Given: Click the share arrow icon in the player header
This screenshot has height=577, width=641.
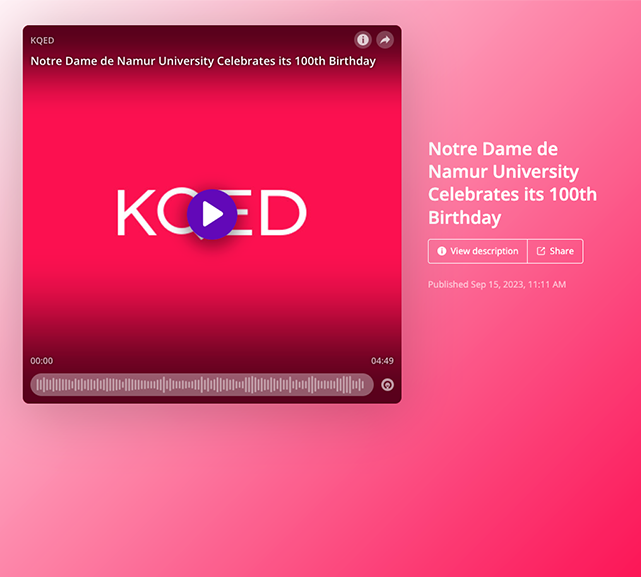Looking at the screenshot, I should tap(385, 40).
